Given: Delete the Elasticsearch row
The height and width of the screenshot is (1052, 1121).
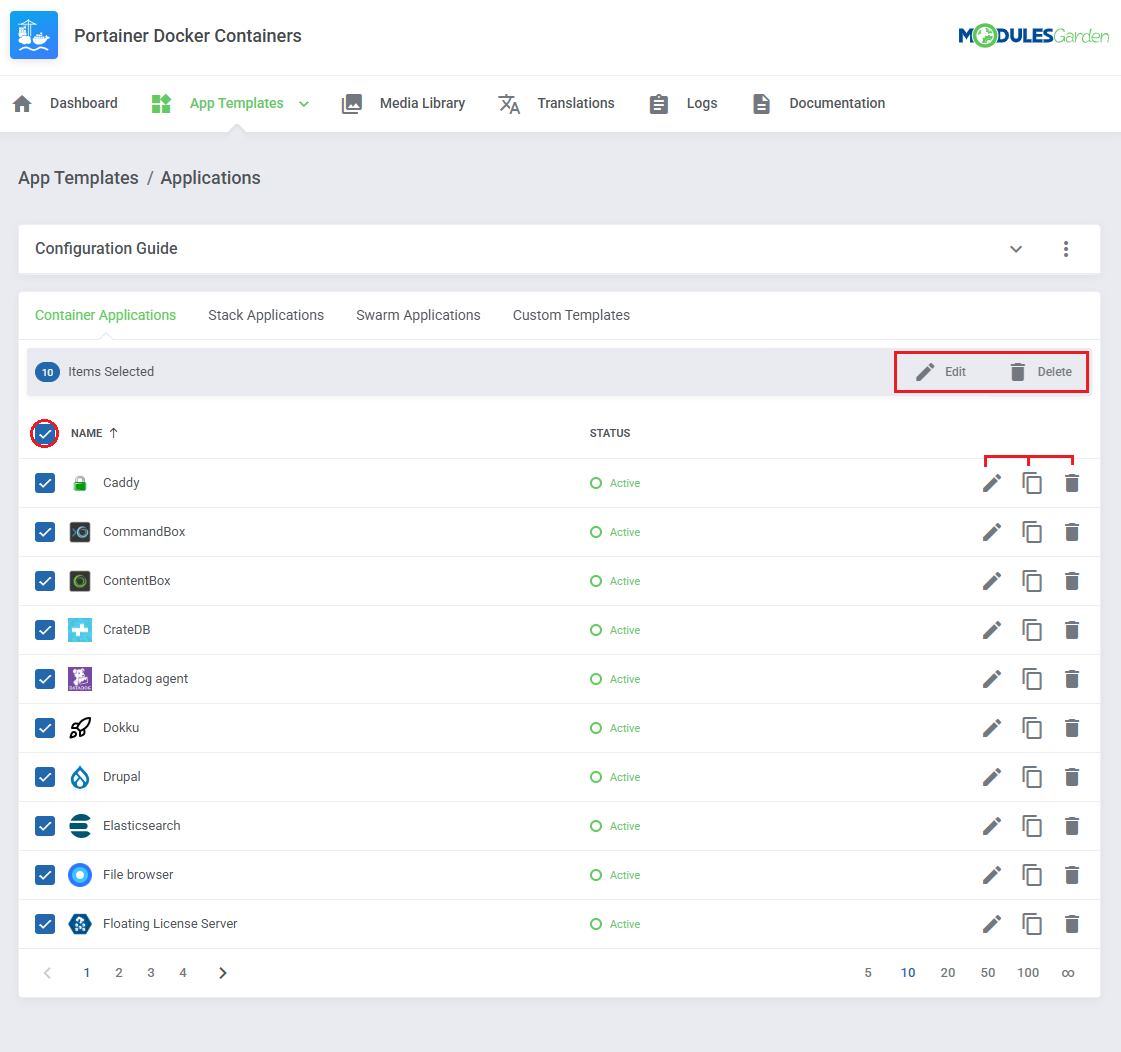Looking at the screenshot, I should pyautogui.click(x=1072, y=826).
